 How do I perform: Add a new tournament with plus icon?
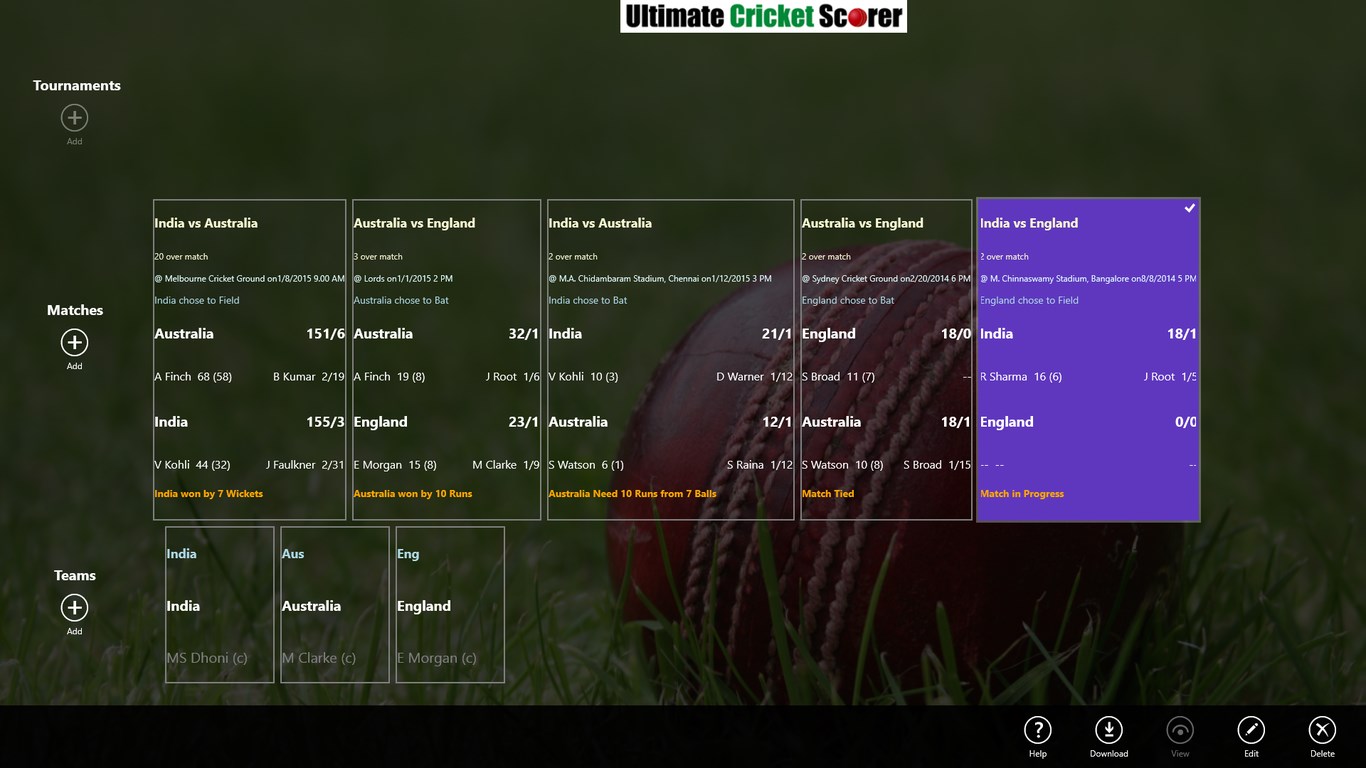pyautogui.click(x=75, y=118)
